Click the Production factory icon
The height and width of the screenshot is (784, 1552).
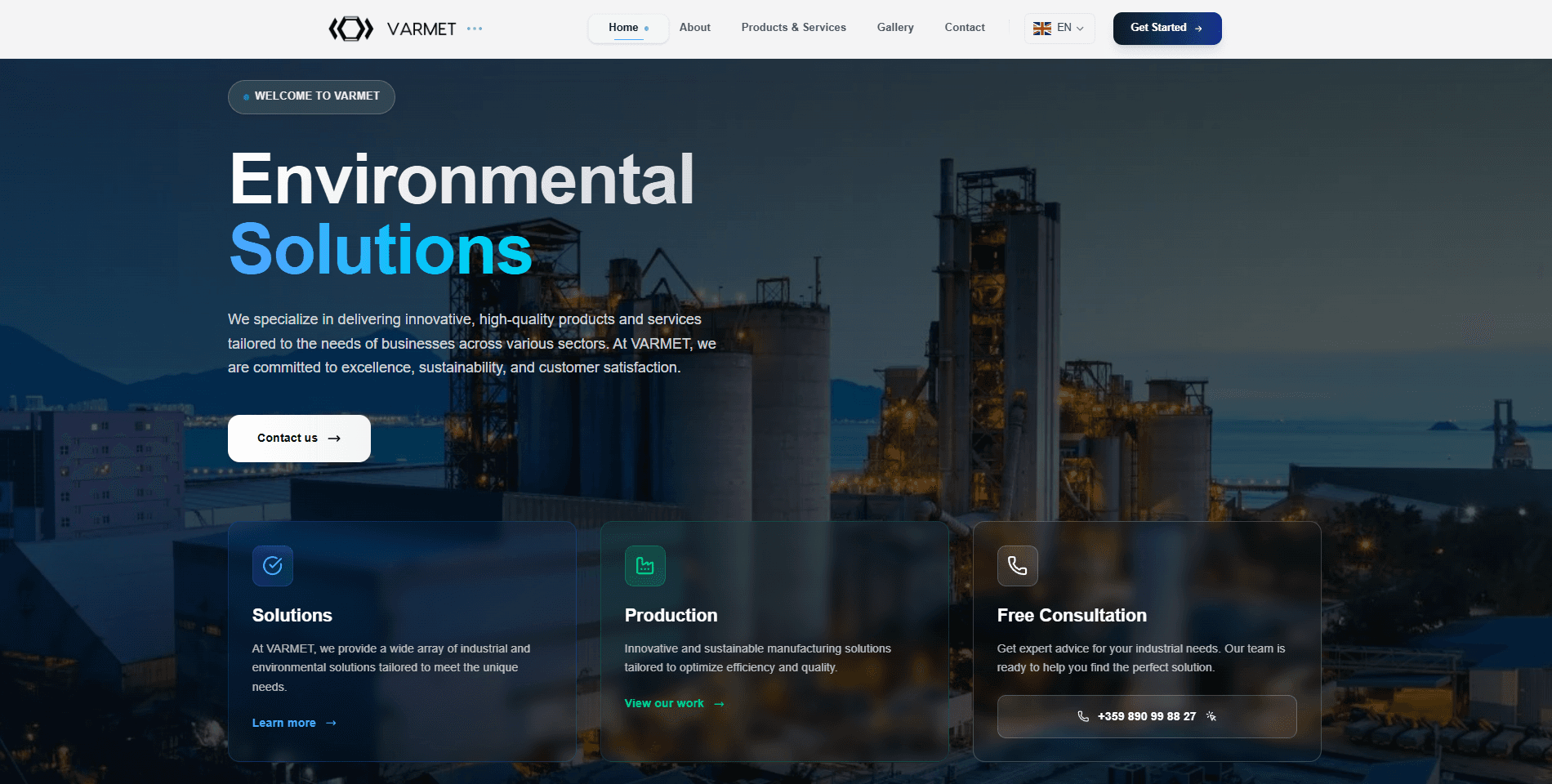(x=645, y=566)
